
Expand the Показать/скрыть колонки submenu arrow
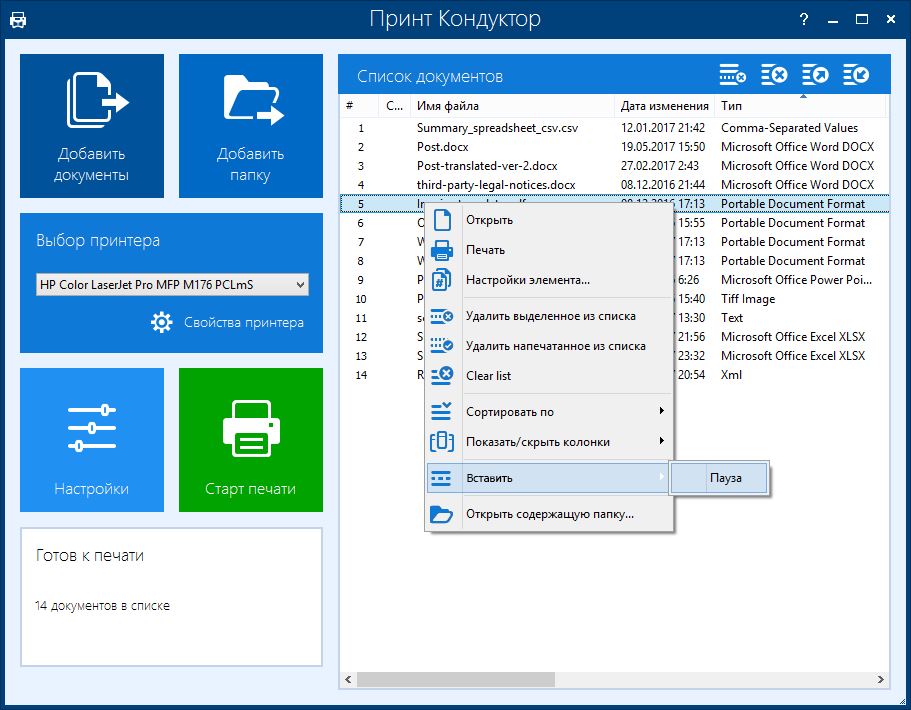click(x=661, y=441)
